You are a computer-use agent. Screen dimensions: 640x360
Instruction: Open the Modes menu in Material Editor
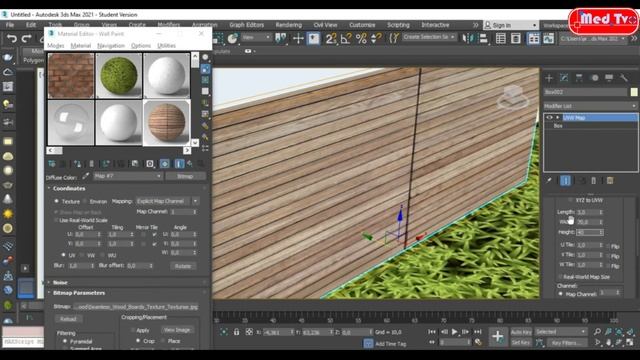pyautogui.click(x=56, y=46)
